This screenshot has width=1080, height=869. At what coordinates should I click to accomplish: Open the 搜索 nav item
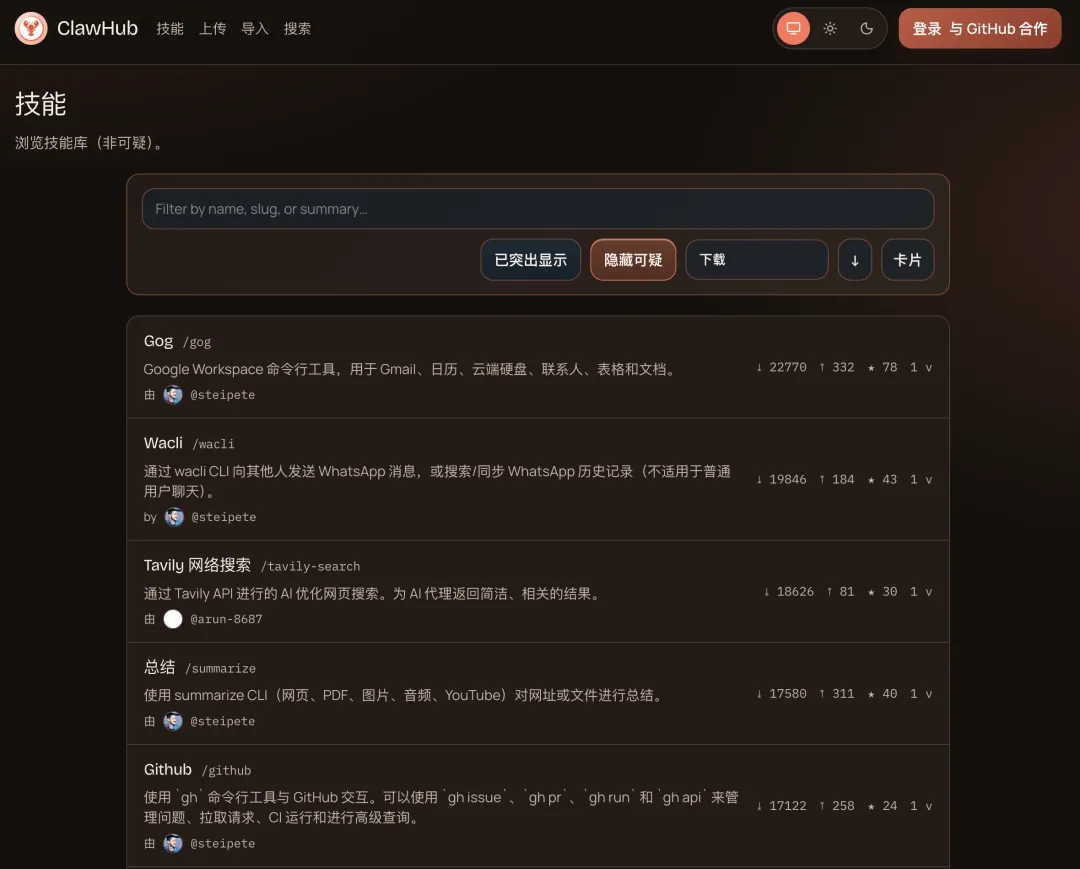coord(298,28)
